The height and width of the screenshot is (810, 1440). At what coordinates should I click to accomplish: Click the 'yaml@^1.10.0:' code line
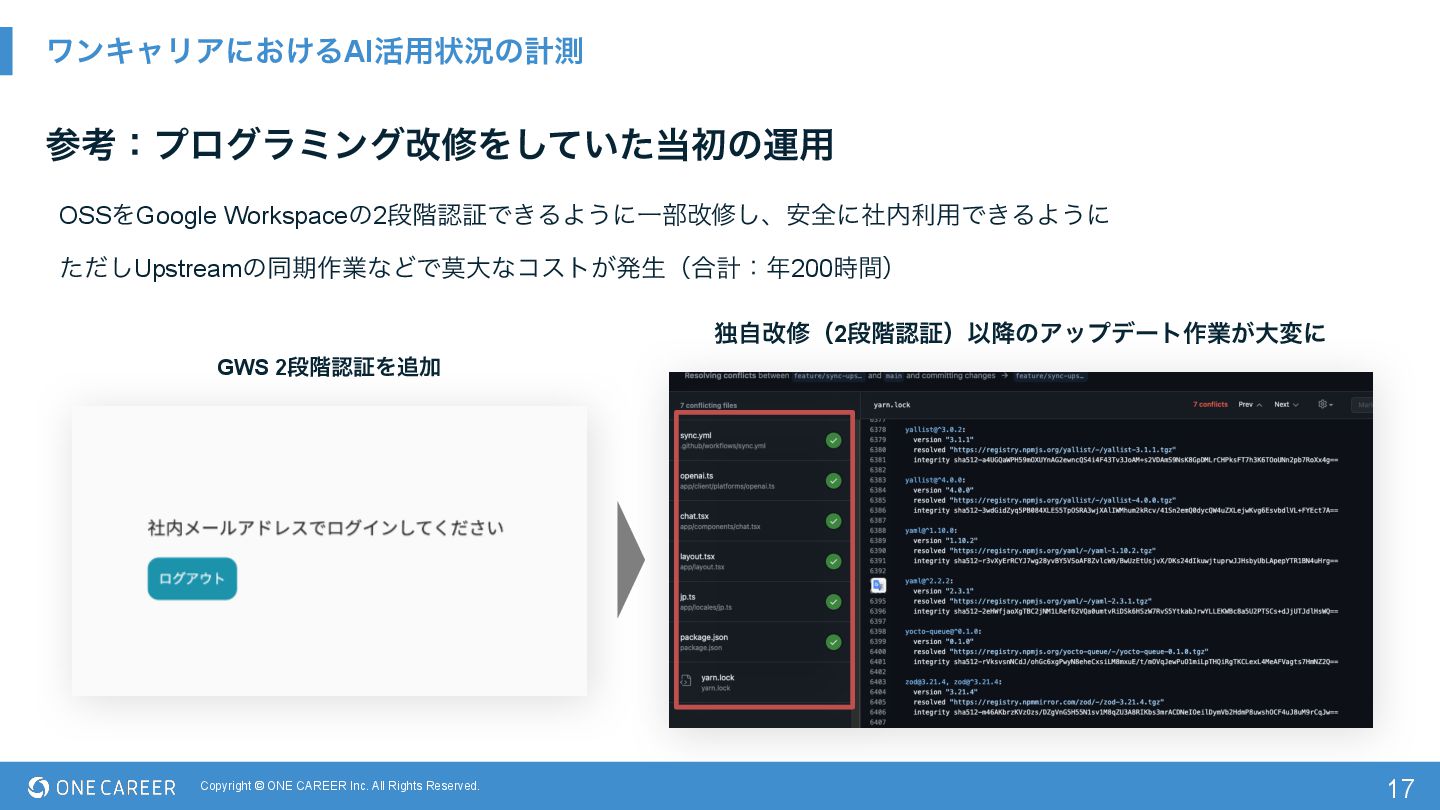931,530
